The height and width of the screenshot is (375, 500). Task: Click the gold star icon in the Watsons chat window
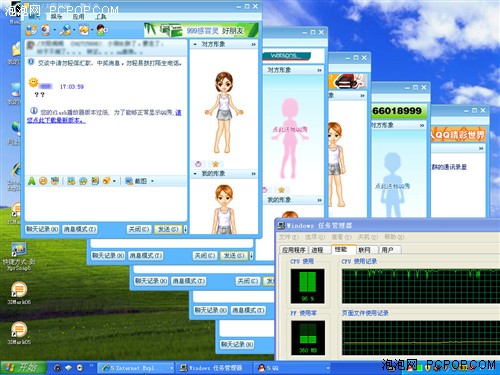click(281, 190)
